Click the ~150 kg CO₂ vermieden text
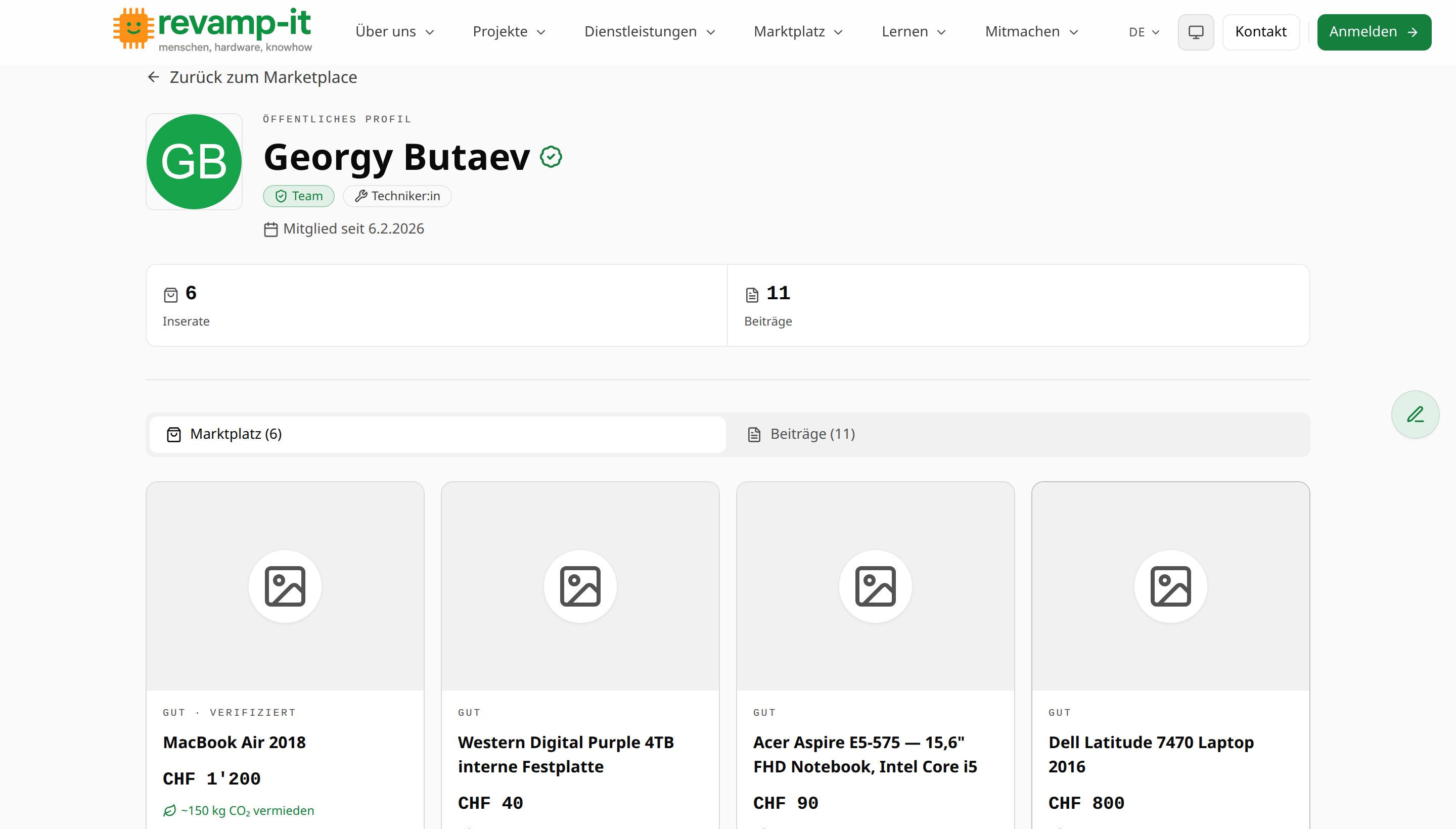 click(x=248, y=810)
